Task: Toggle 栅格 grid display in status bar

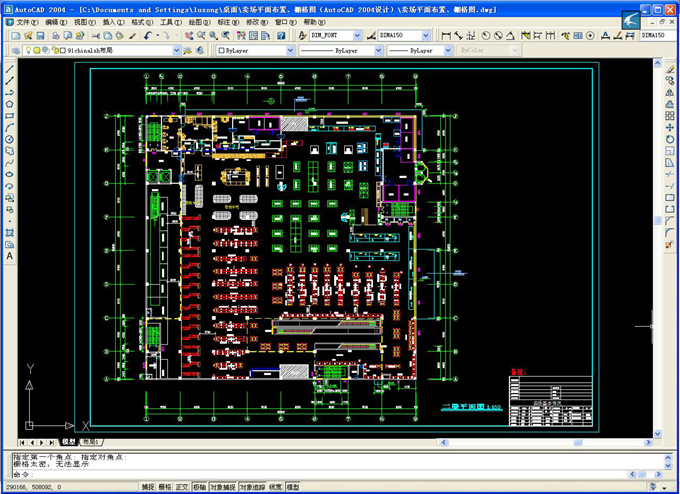Action: tap(166, 487)
